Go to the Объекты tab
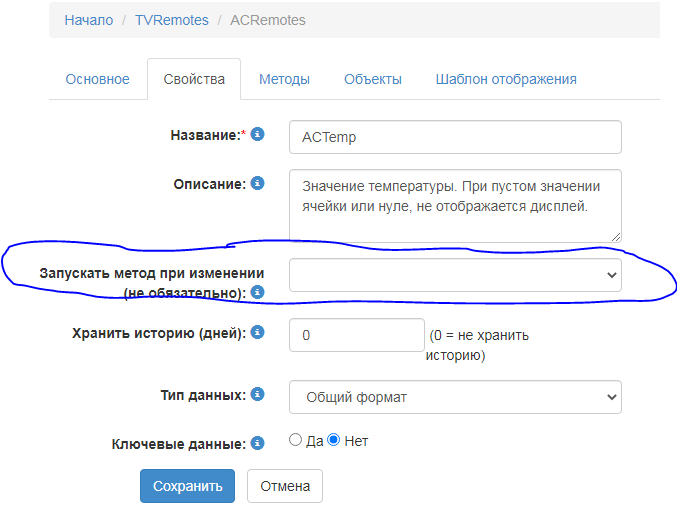 coord(372,79)
